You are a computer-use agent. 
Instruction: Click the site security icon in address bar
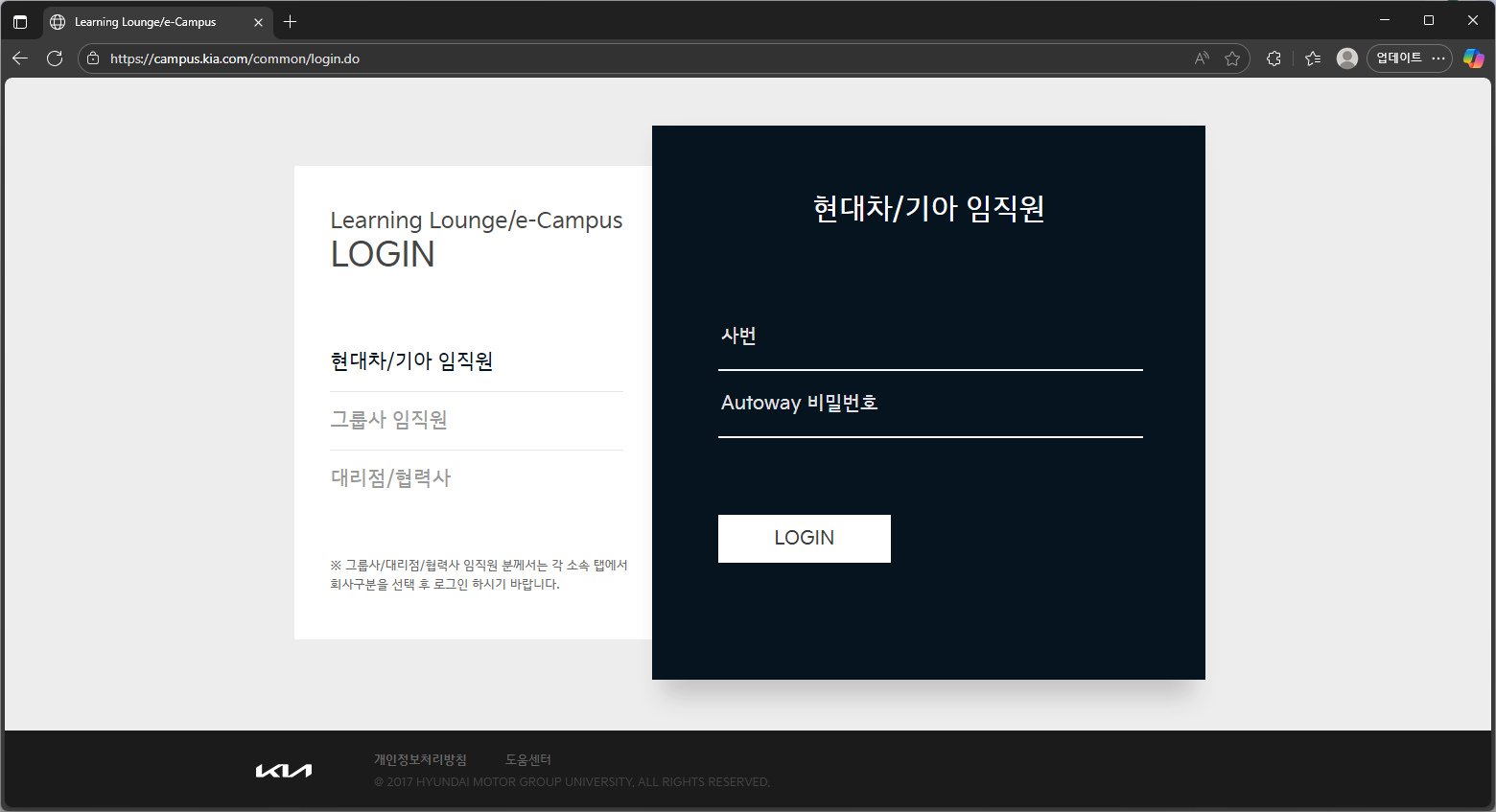pyautogui.click(x=92, y=58)
